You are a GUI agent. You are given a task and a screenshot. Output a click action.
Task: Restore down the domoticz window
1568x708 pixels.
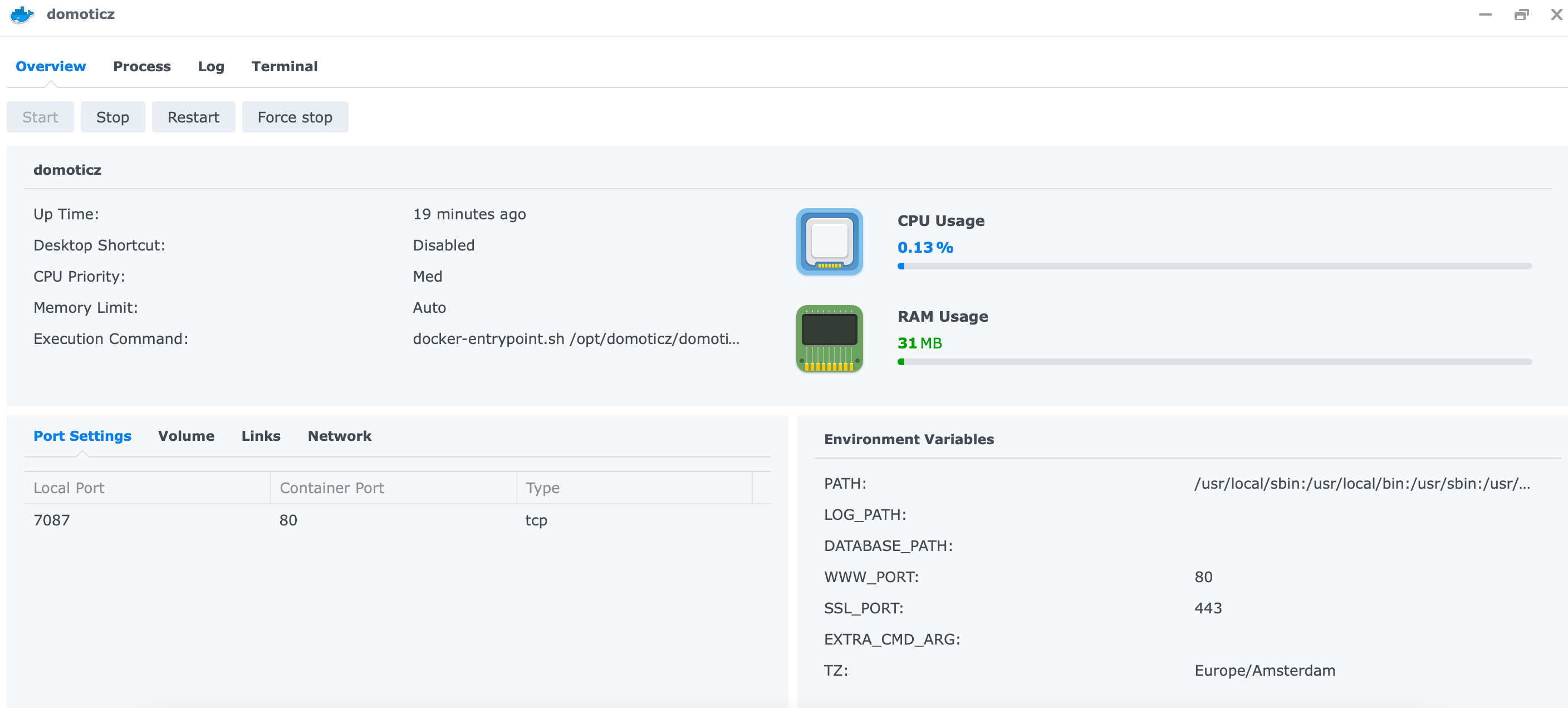(1521, 14)
